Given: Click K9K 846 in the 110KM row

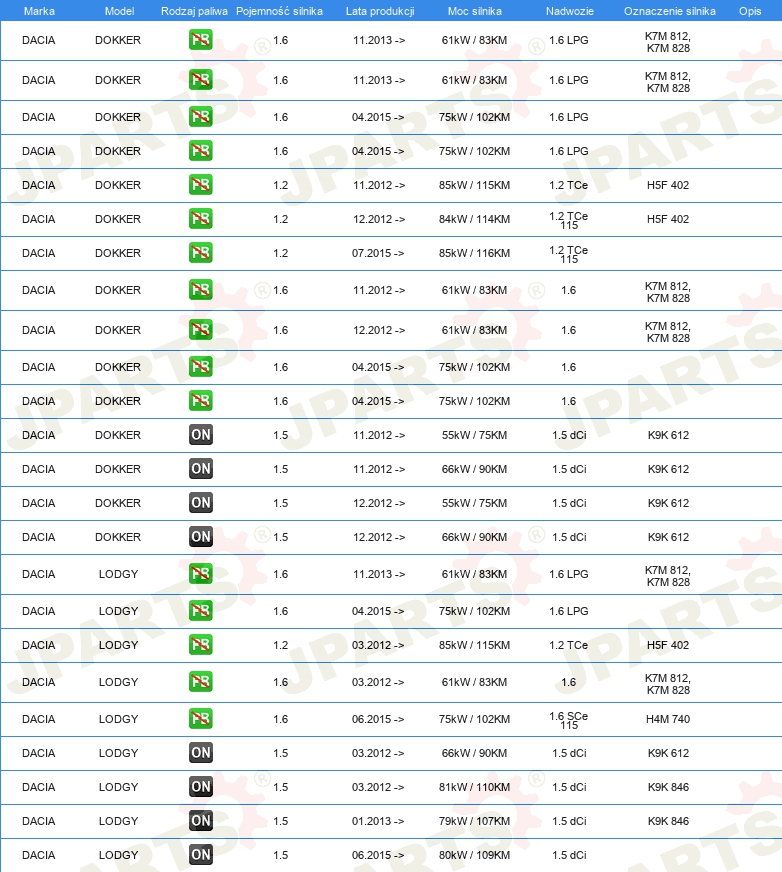Looking at the screenshot, I should coord(668,787).
